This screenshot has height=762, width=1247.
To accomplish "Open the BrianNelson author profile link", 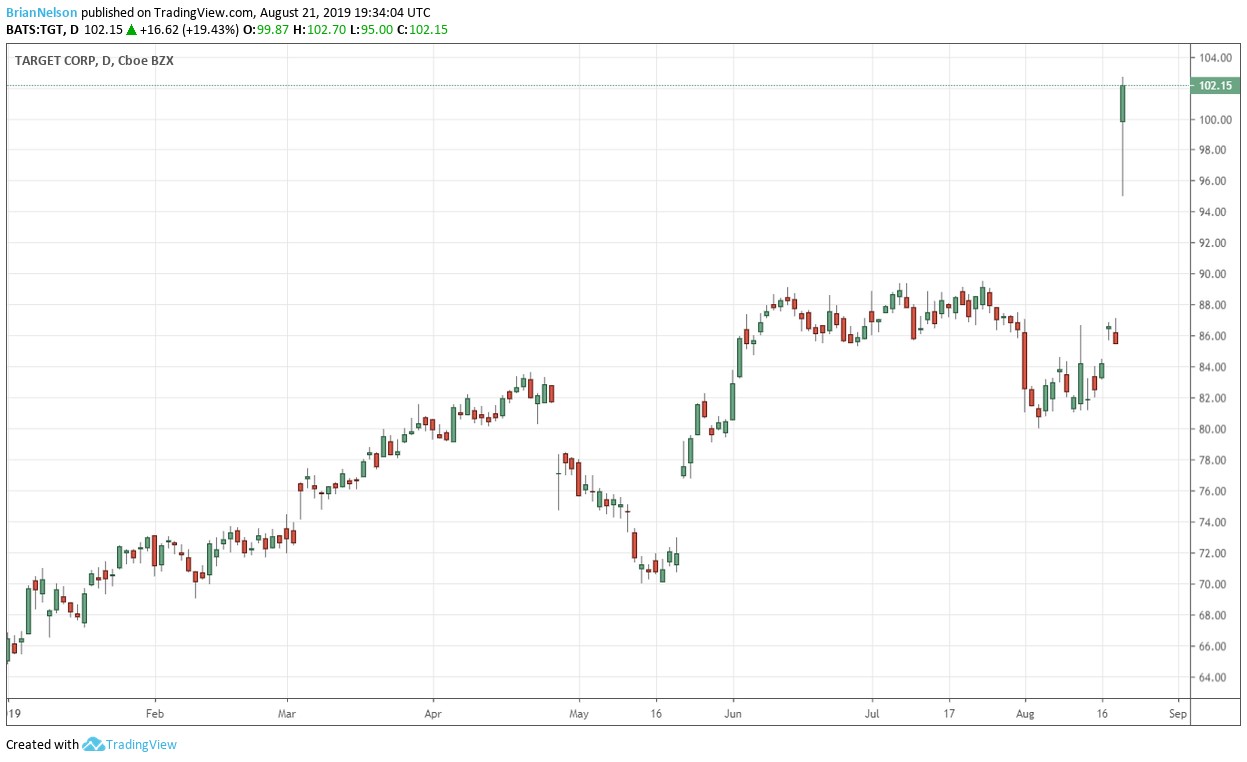I will [41, 13].
